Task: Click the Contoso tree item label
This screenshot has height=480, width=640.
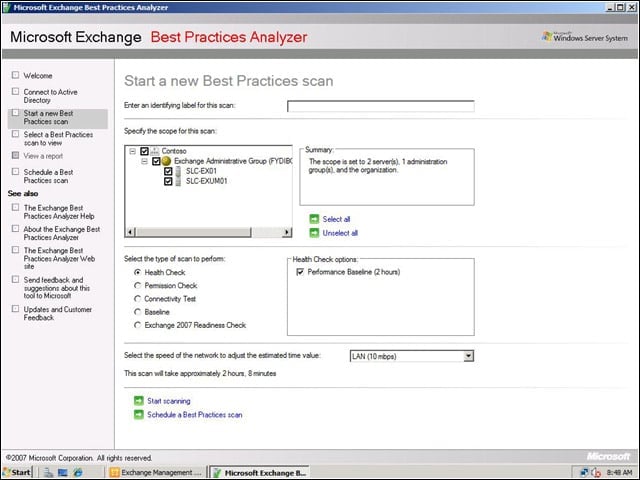Action: 174,151
